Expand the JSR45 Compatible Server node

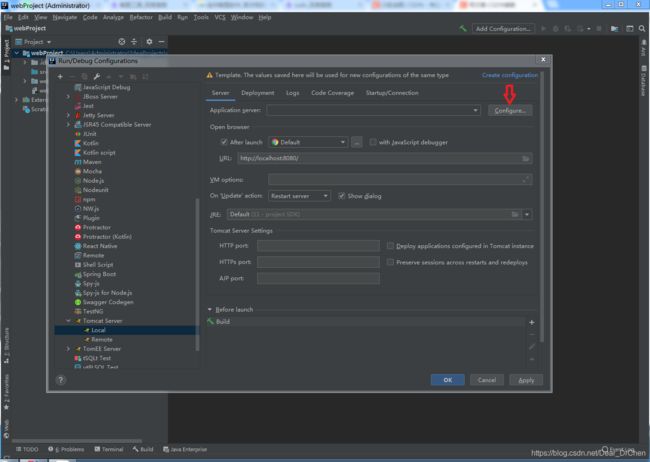(x=68, y=124)
